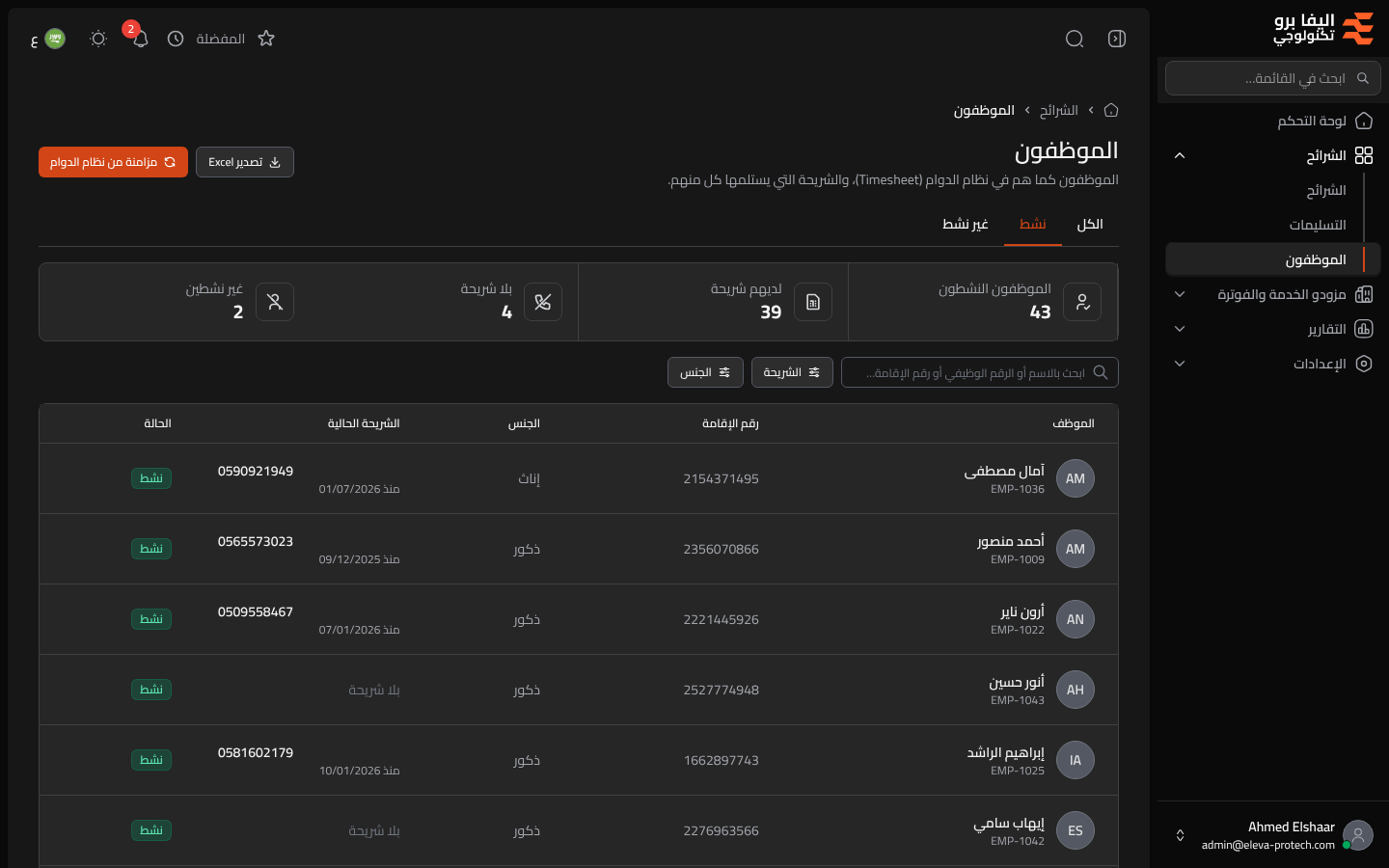Click avatar AH of أنور حسين
This screenshot has height=868, width=1389.
pos(1076,690)
